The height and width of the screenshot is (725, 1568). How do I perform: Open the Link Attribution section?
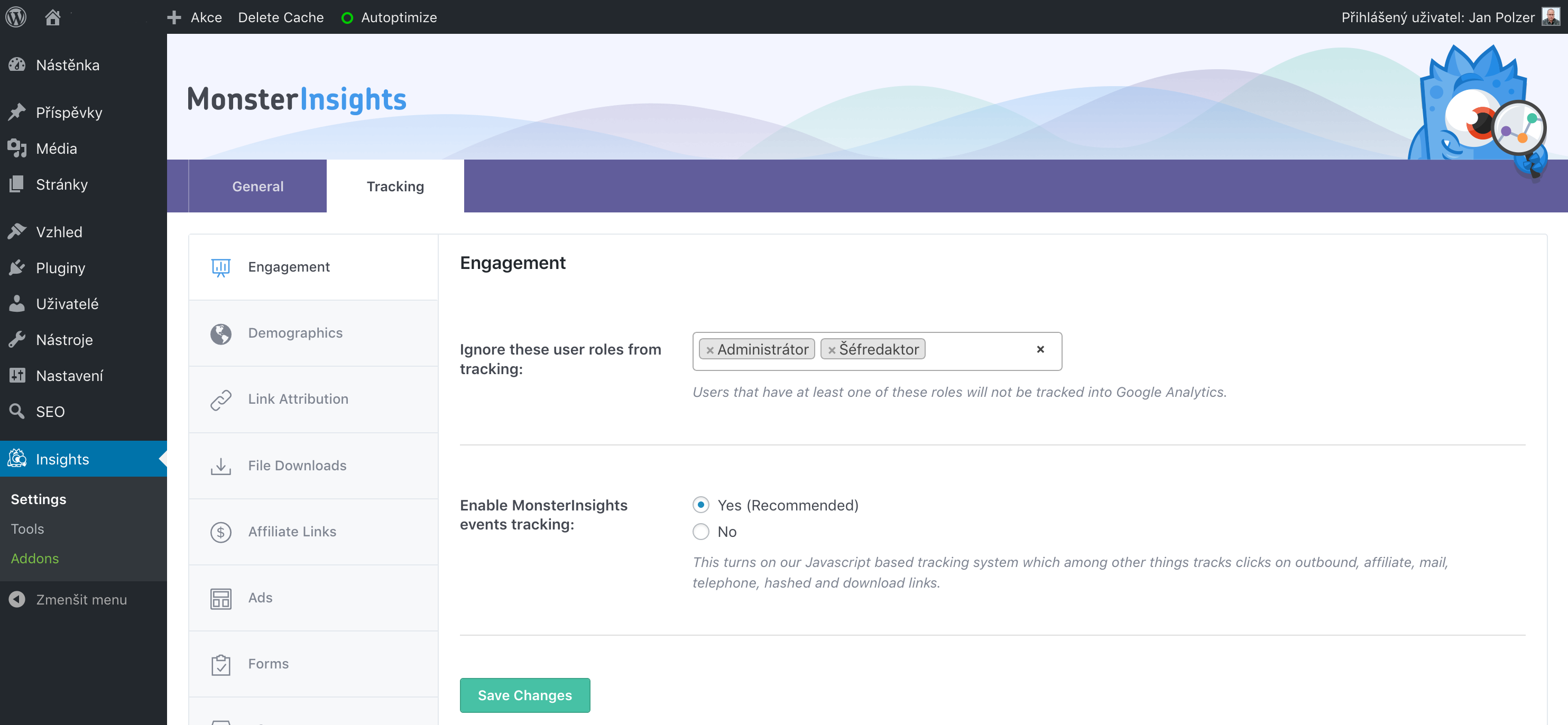(313, 399)
